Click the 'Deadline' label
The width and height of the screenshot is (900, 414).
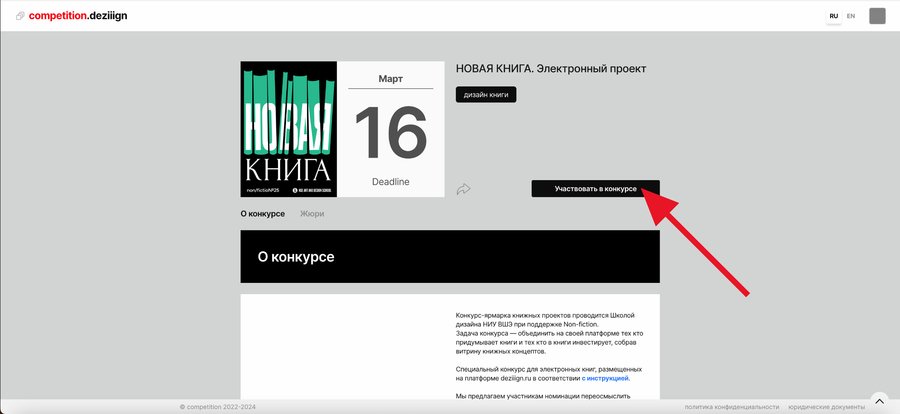click(390, 181)
